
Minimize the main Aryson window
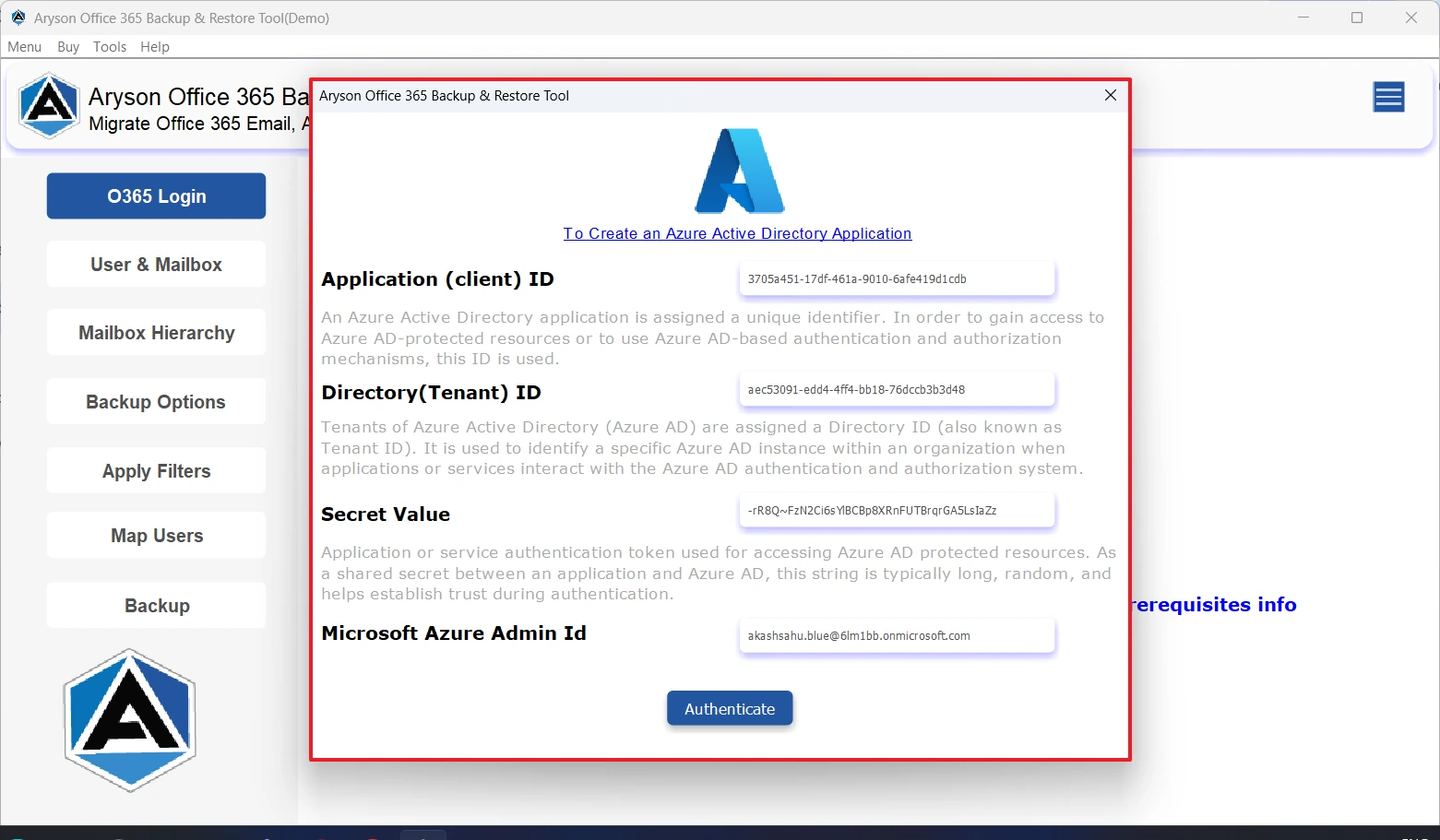coord(1303,18)
